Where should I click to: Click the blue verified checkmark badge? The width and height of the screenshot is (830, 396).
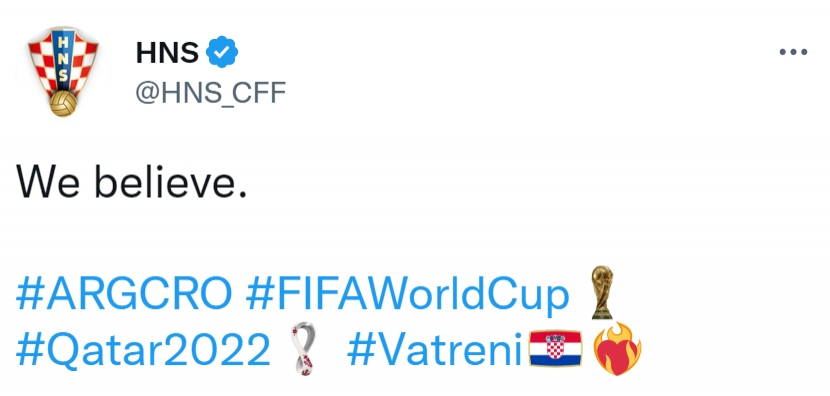(222, 52)
